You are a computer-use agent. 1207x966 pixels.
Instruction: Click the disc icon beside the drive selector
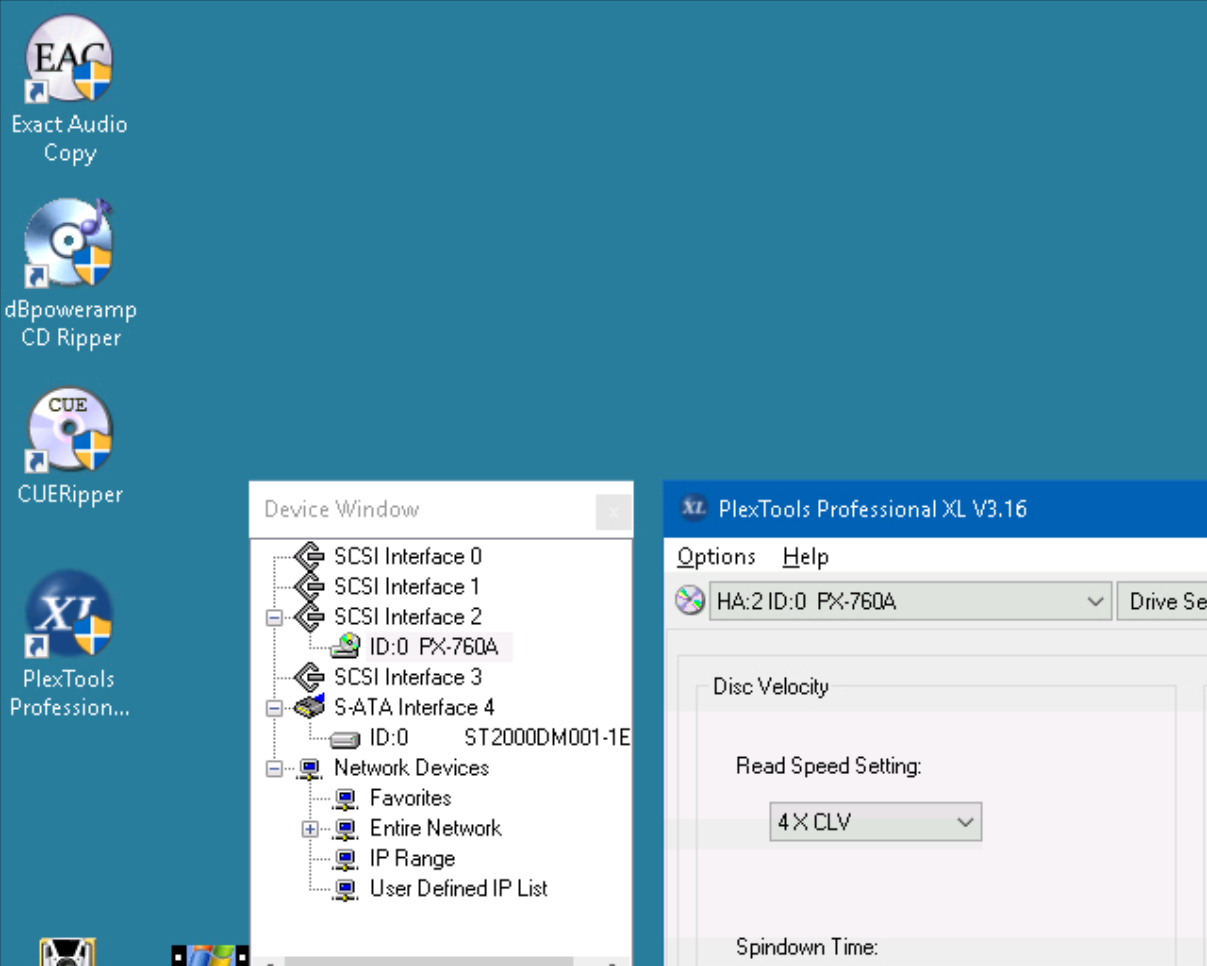click(690, 600)
